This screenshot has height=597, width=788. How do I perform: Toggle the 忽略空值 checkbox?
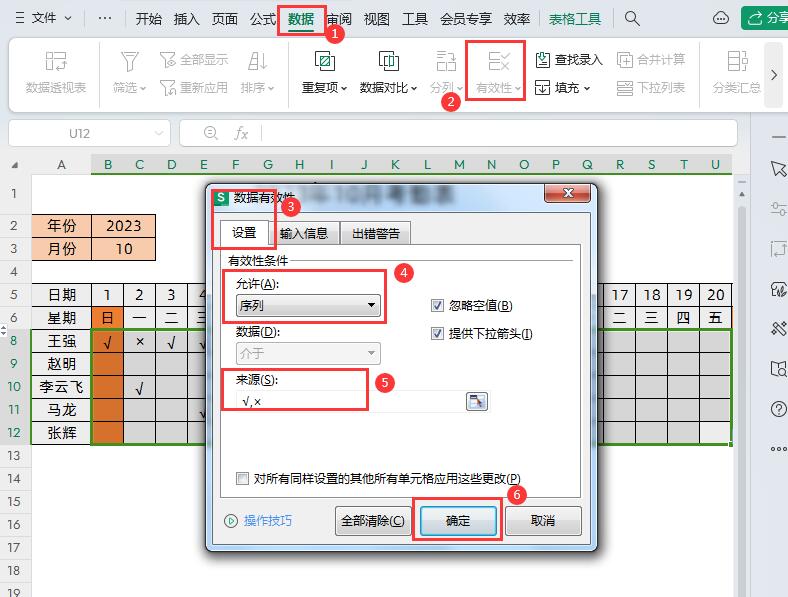pyautogui.click(x=437, y=306)
